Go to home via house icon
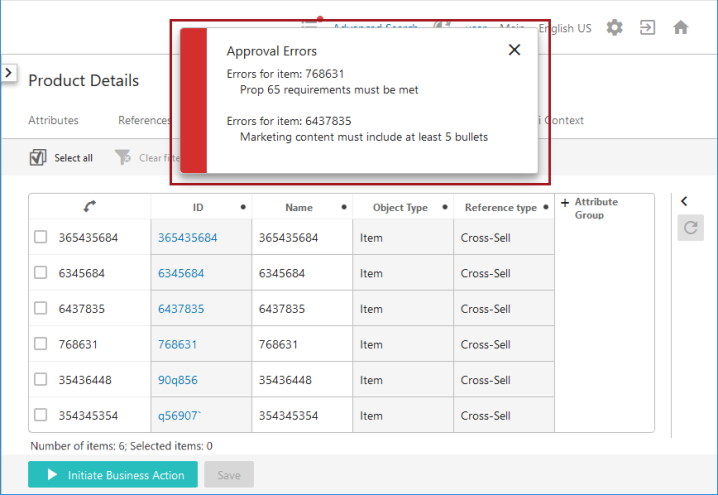 tap(681, 27)
